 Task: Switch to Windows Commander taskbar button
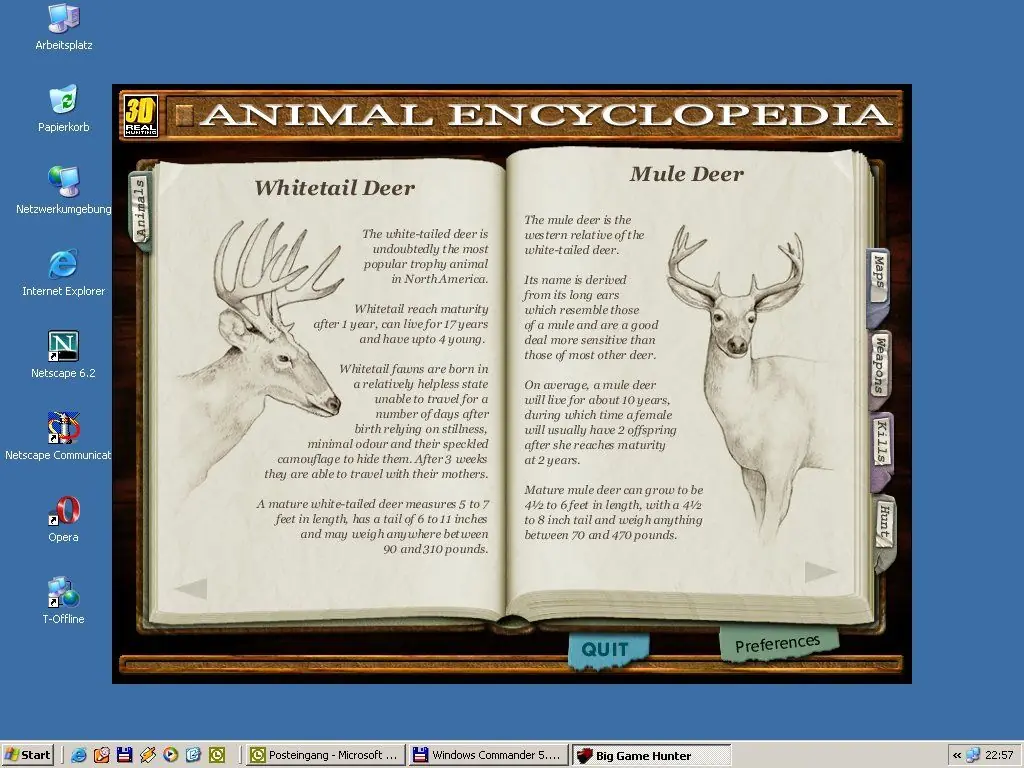(x=488, y=755)
